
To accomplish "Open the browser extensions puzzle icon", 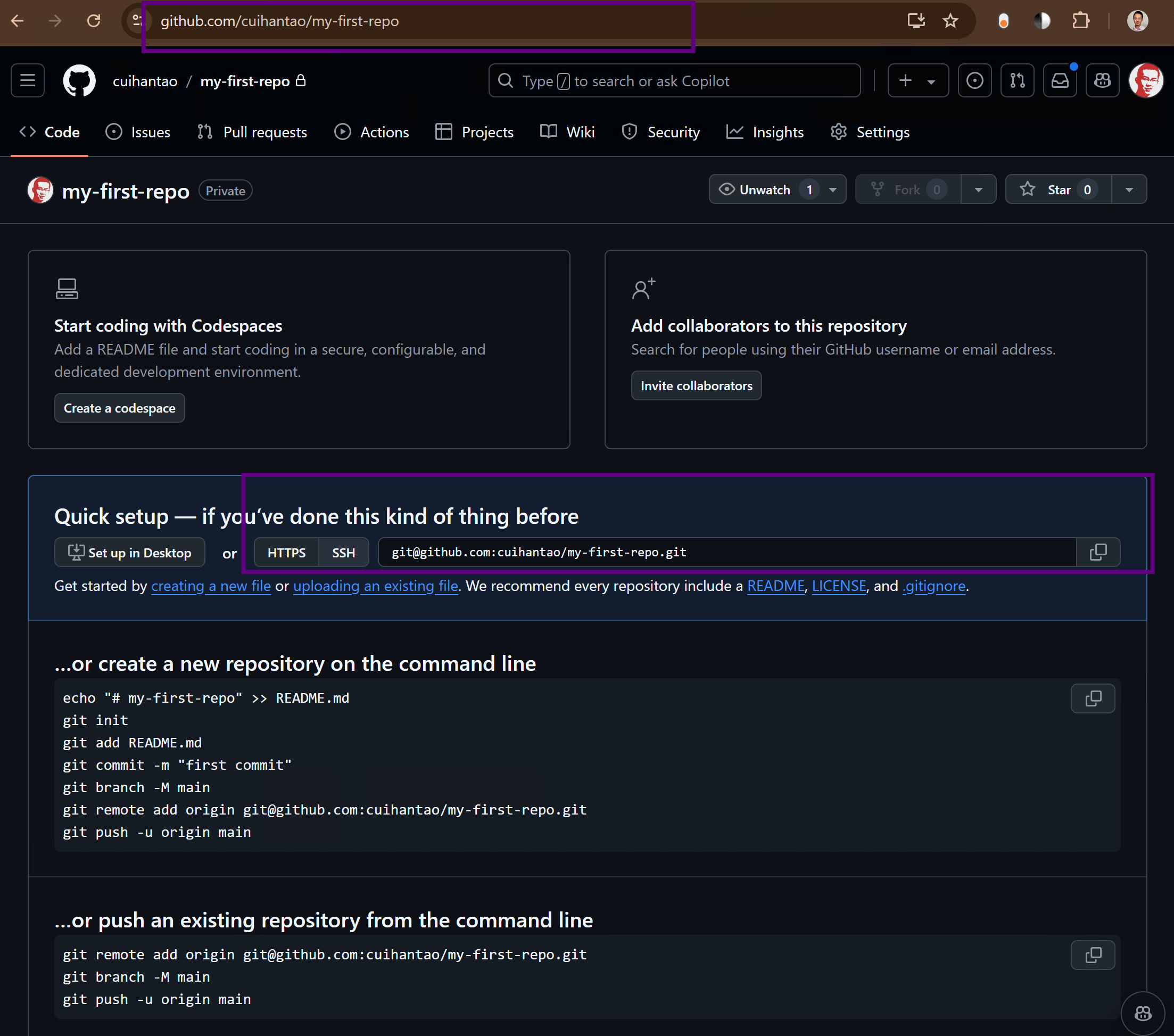I will (x=1080, y=21).
